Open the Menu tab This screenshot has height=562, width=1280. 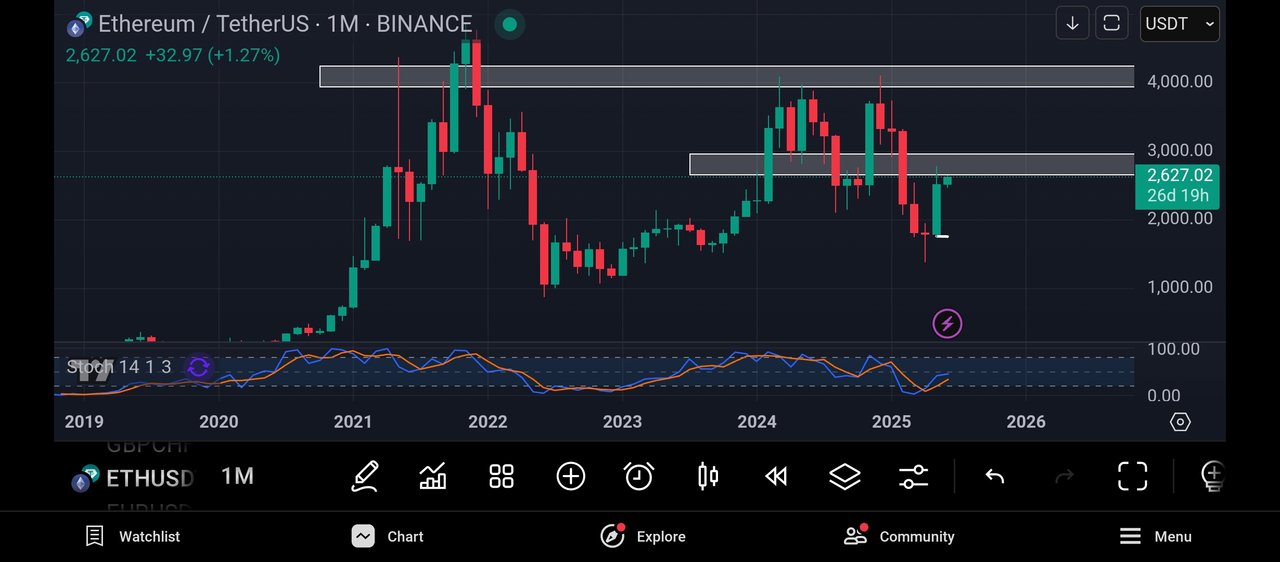point(1155,537)
